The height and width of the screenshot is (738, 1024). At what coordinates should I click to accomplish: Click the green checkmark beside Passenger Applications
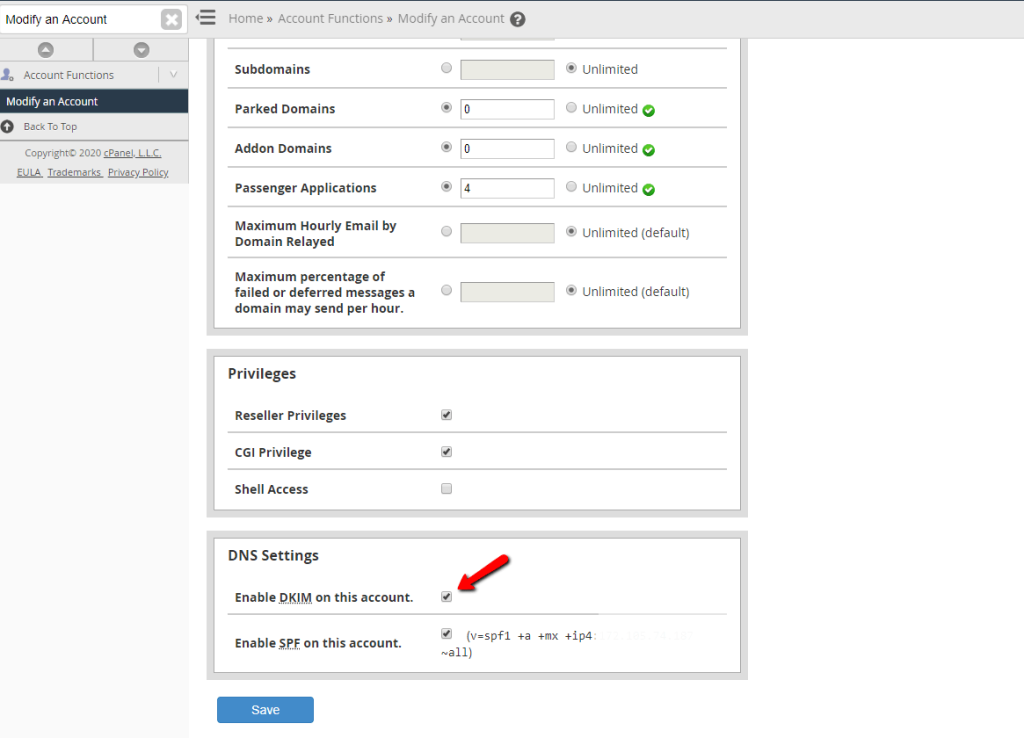[x=648, y=188]
